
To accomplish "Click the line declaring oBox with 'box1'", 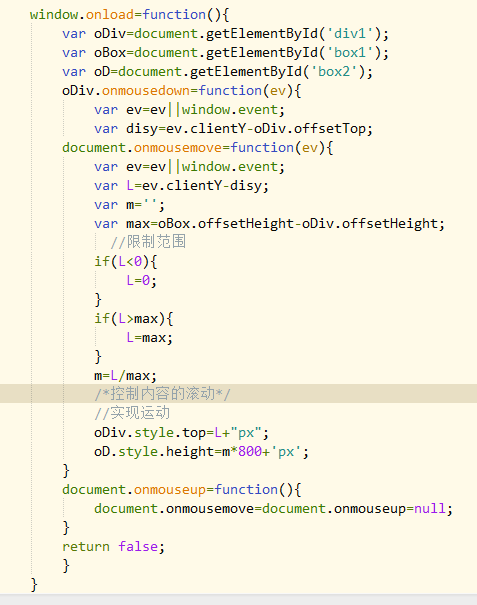I will [225, 52].
